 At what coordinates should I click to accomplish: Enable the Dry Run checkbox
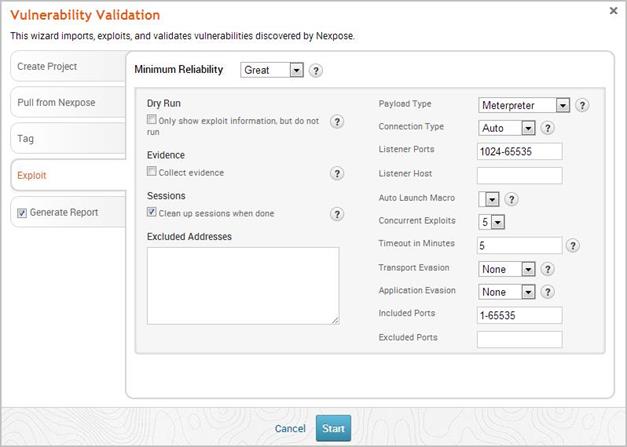click(x=152, y=120)
